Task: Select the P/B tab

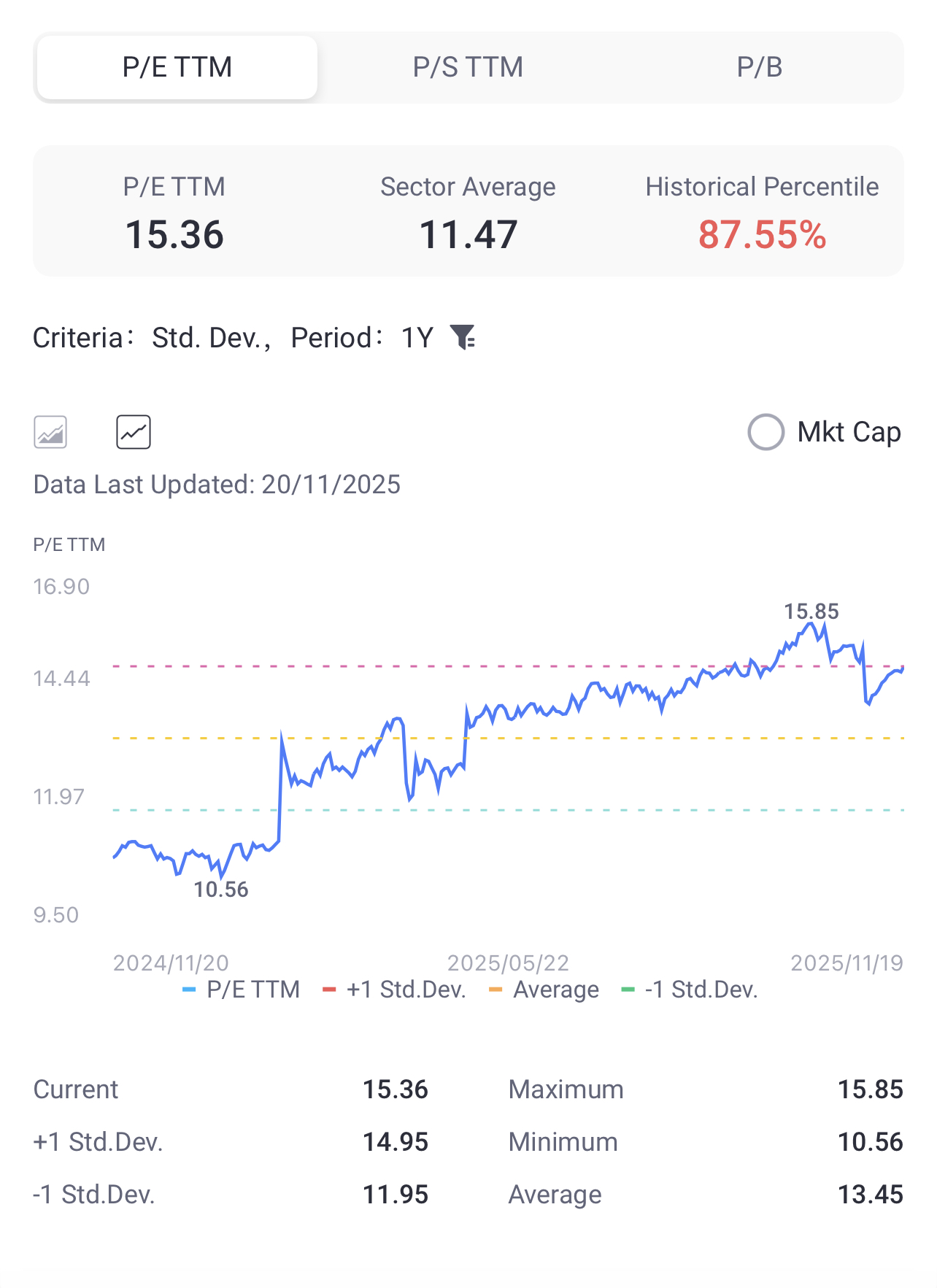Action: pyautogui.click(x=759, y=67)
